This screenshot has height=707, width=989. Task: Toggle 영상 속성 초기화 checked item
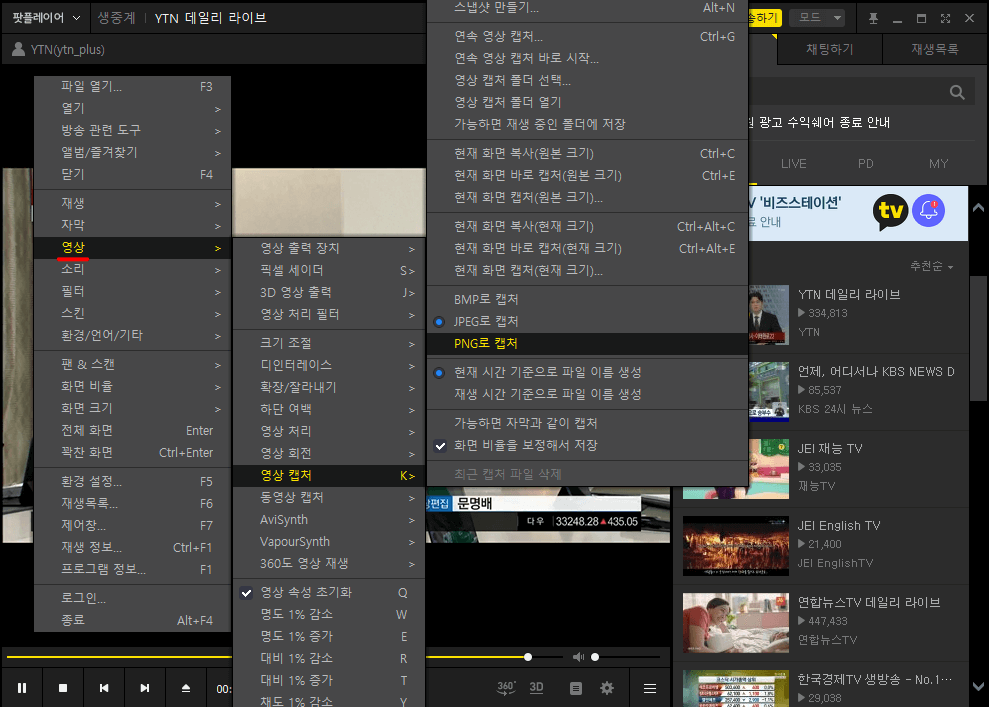tap(329, 592)
